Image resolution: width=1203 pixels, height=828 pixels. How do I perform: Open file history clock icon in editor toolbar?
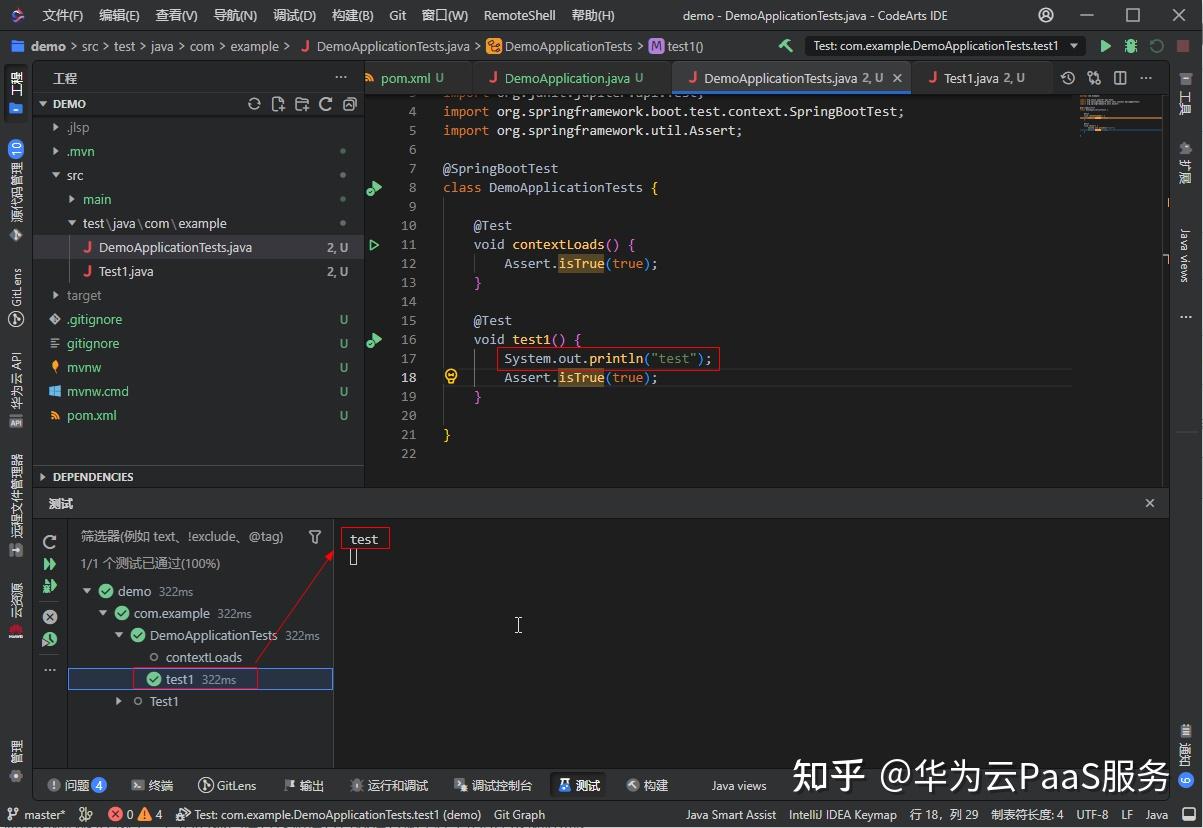pyautogui.click(x=1068, y=78)
